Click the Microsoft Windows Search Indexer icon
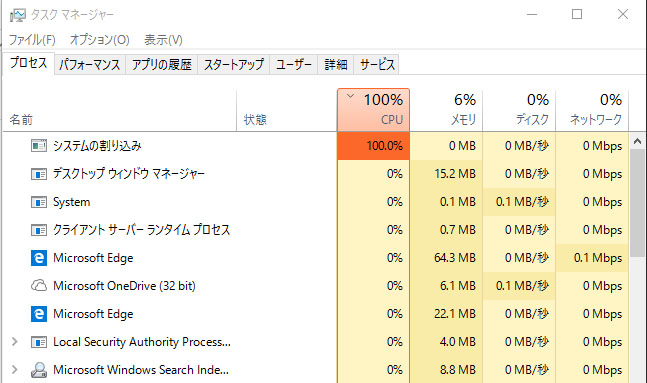Viewport: 647px width, 383px height. pos(39,370)
